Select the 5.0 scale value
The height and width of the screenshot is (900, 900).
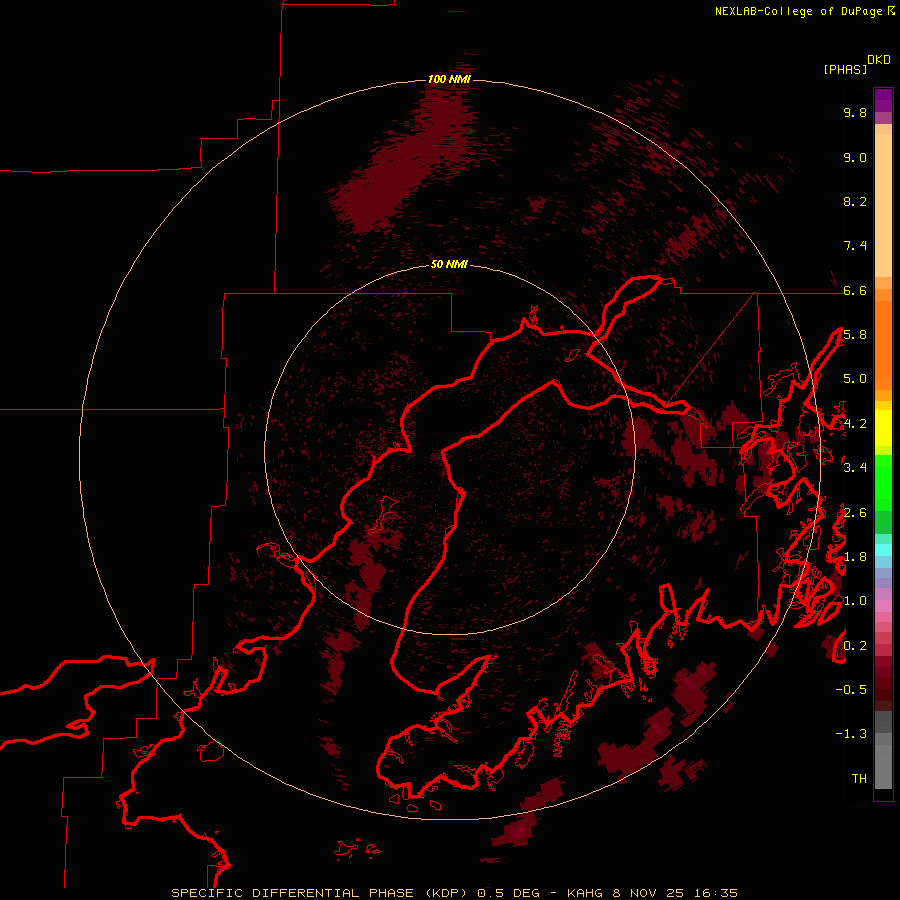tap(855, 379)
